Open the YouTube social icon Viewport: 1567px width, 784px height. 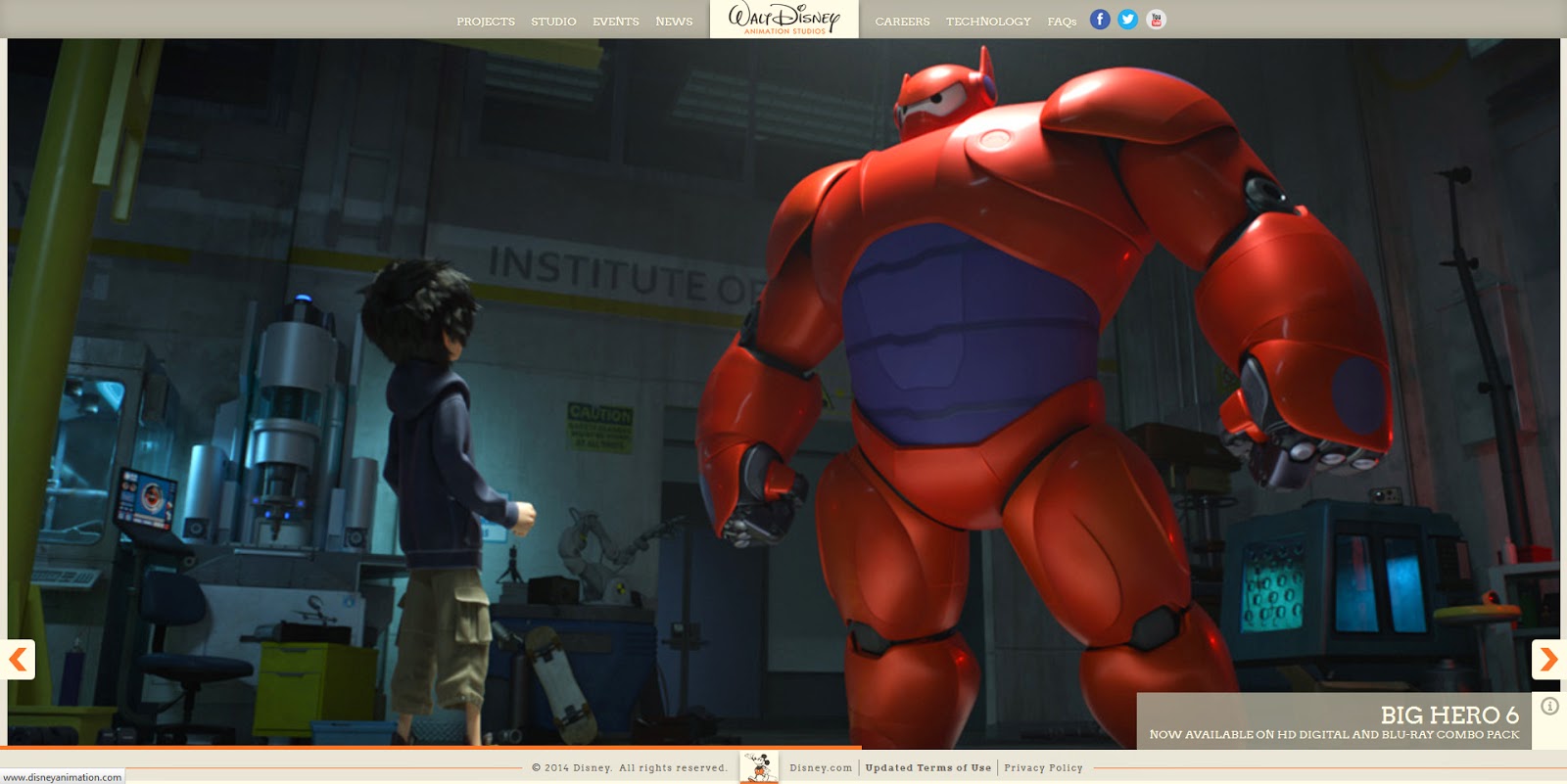pos(1157,20)
